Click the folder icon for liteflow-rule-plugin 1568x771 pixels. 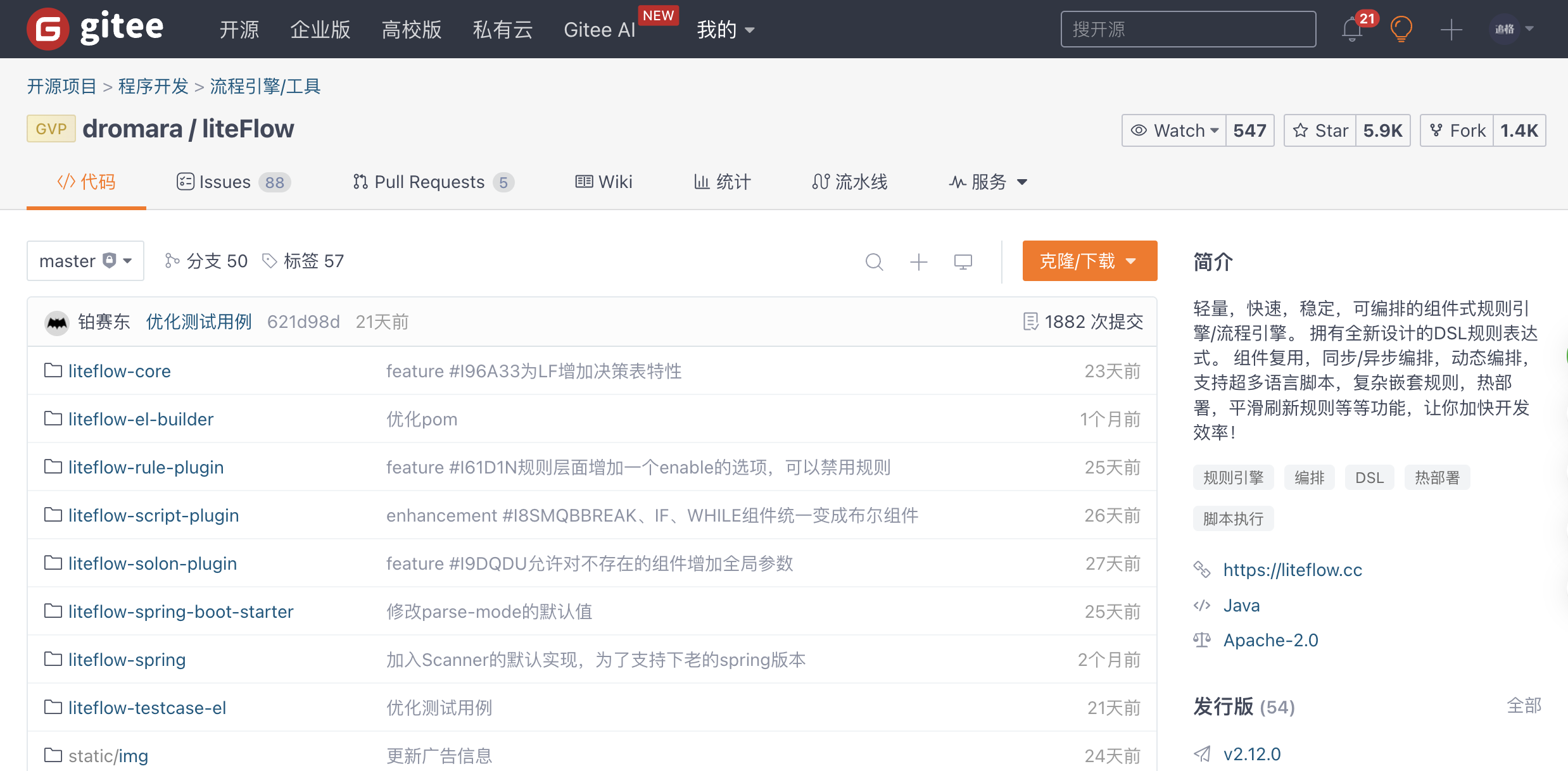click(53, 467)
